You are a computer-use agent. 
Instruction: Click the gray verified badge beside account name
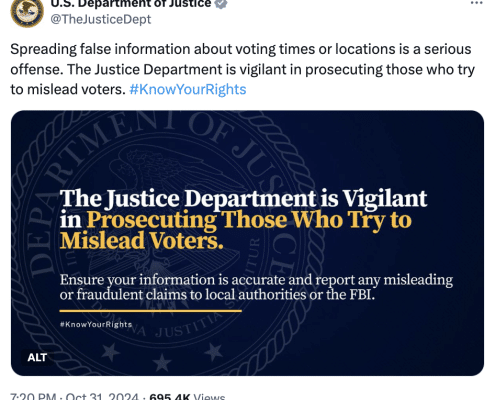click(x=221, y=4)
